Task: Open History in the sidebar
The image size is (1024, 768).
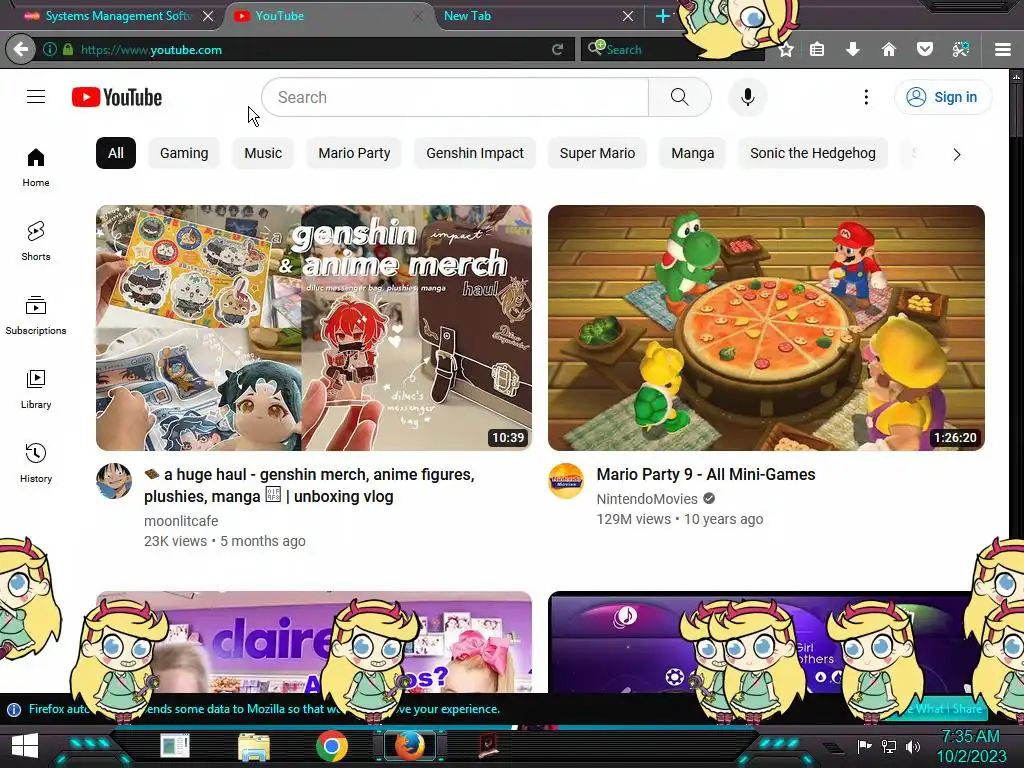Action: click(36, 463)
